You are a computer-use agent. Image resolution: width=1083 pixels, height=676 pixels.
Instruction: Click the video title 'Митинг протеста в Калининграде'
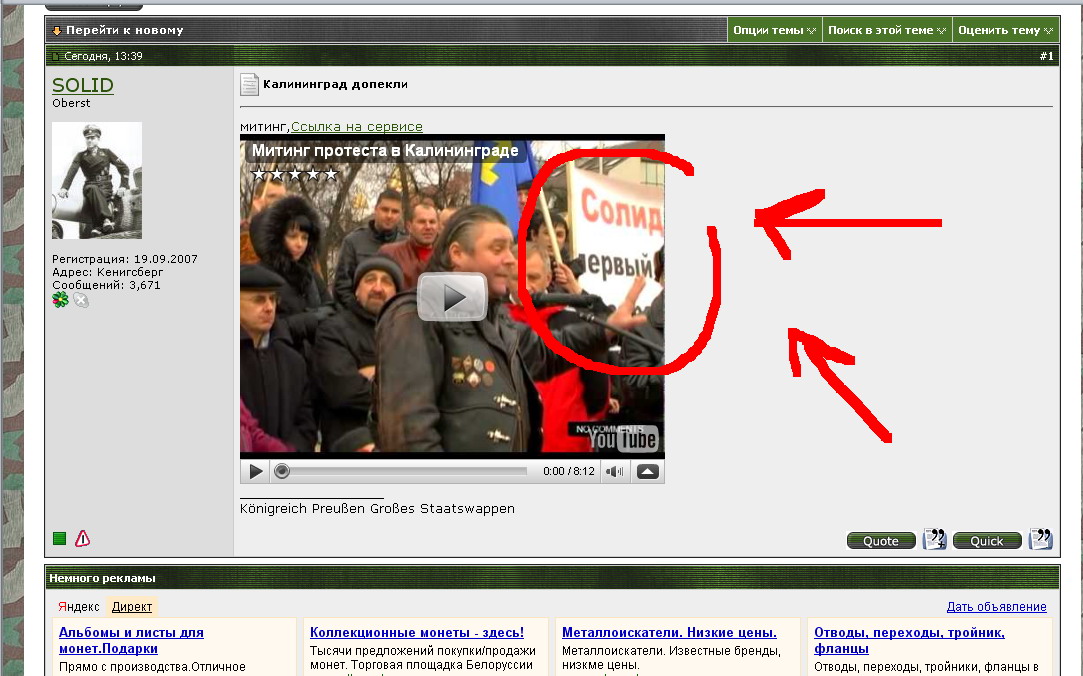click(x=385, y=151)
